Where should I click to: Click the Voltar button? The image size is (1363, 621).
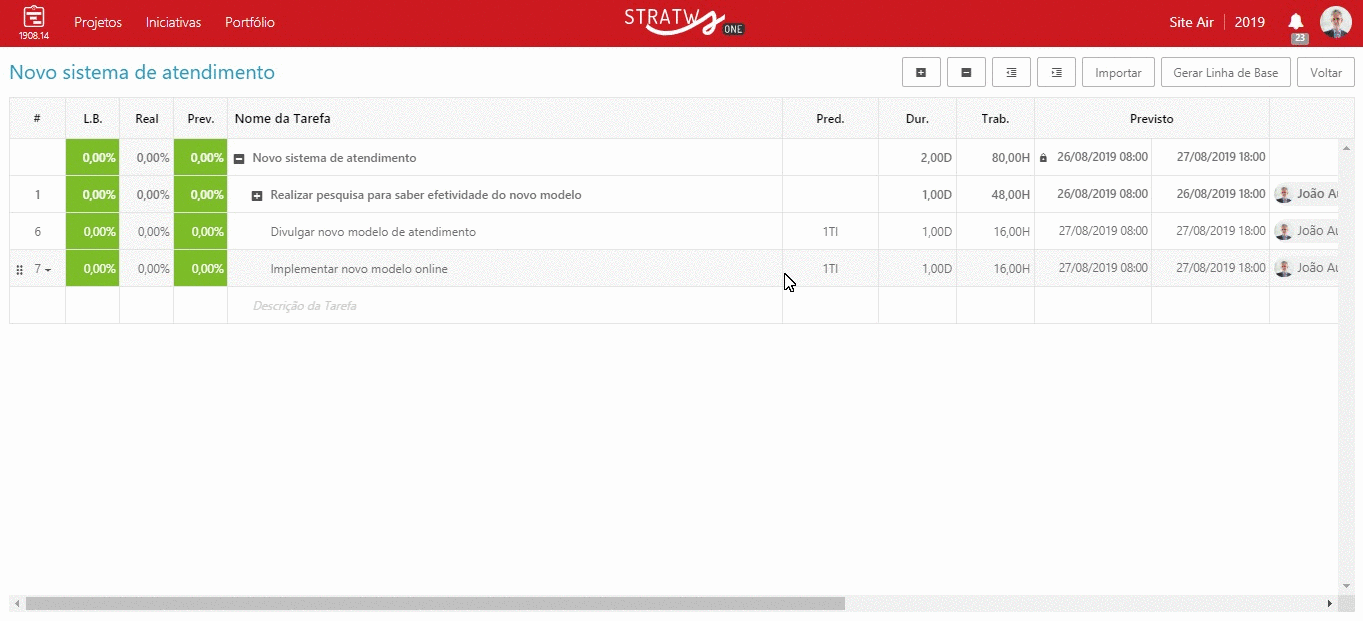[x=1325, y=73]
